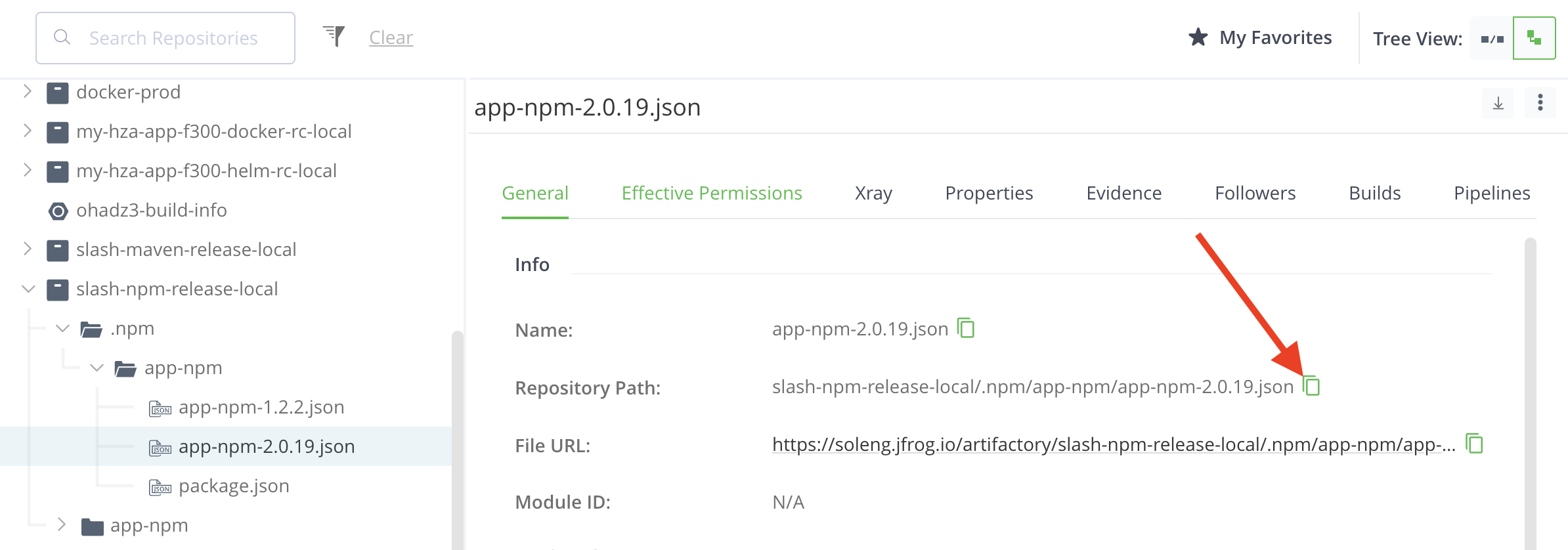The image size is (1568, 550).
Task: Open the General tab
Action: pyautogui.click(x=535, y=193)
